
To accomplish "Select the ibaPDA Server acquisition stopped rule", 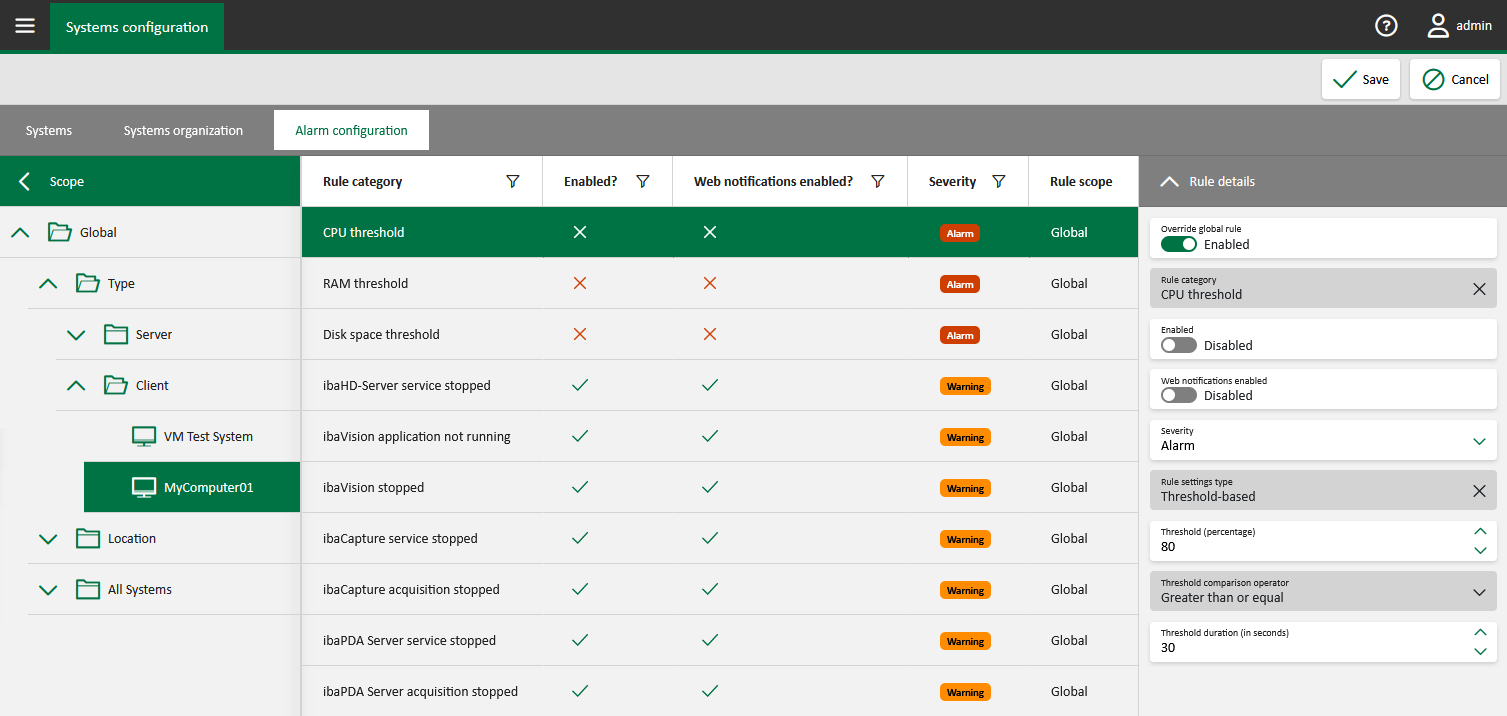I will [x=720, y=691].
